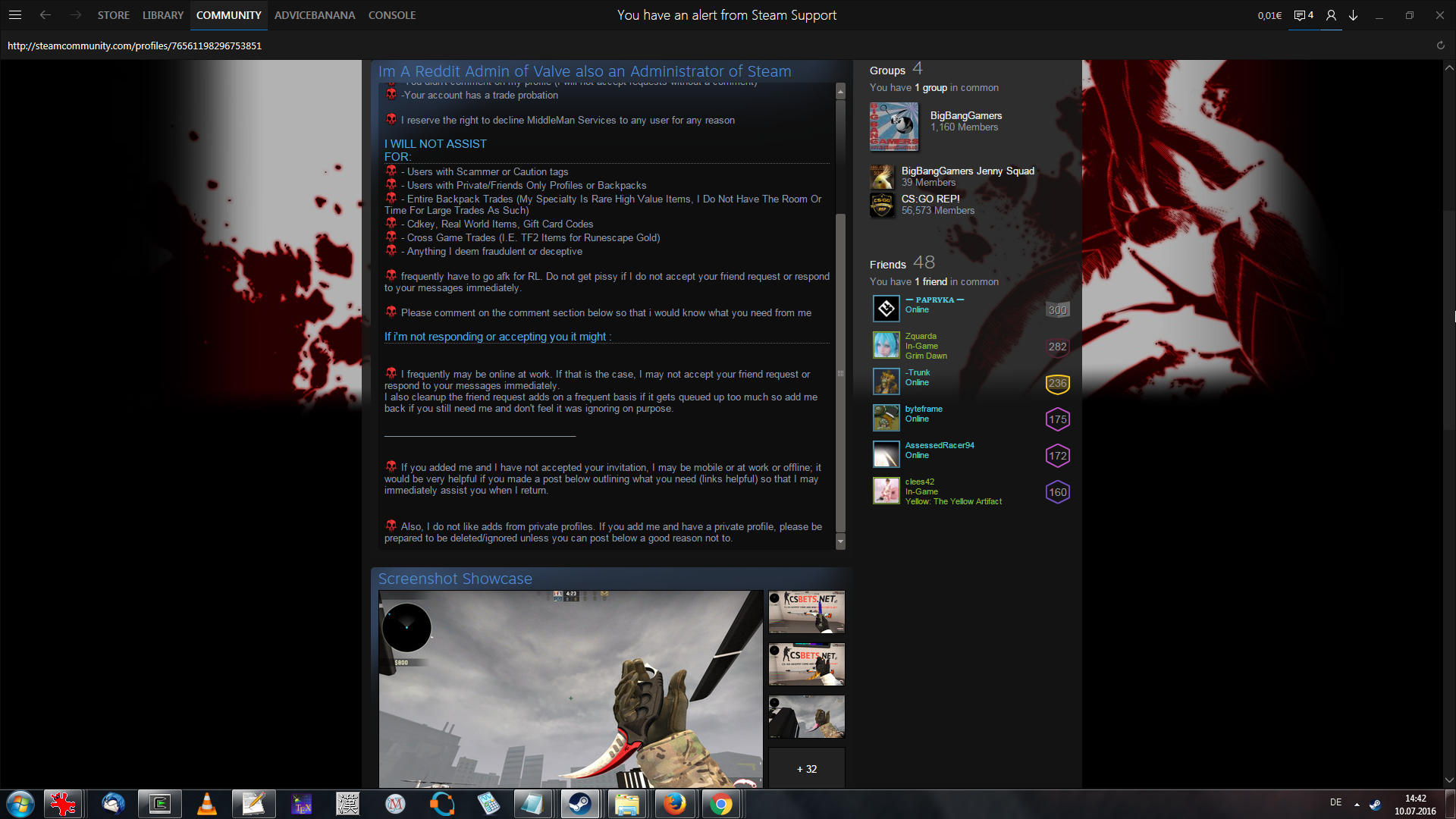Switch to the STORE tab

click(113, 15)
